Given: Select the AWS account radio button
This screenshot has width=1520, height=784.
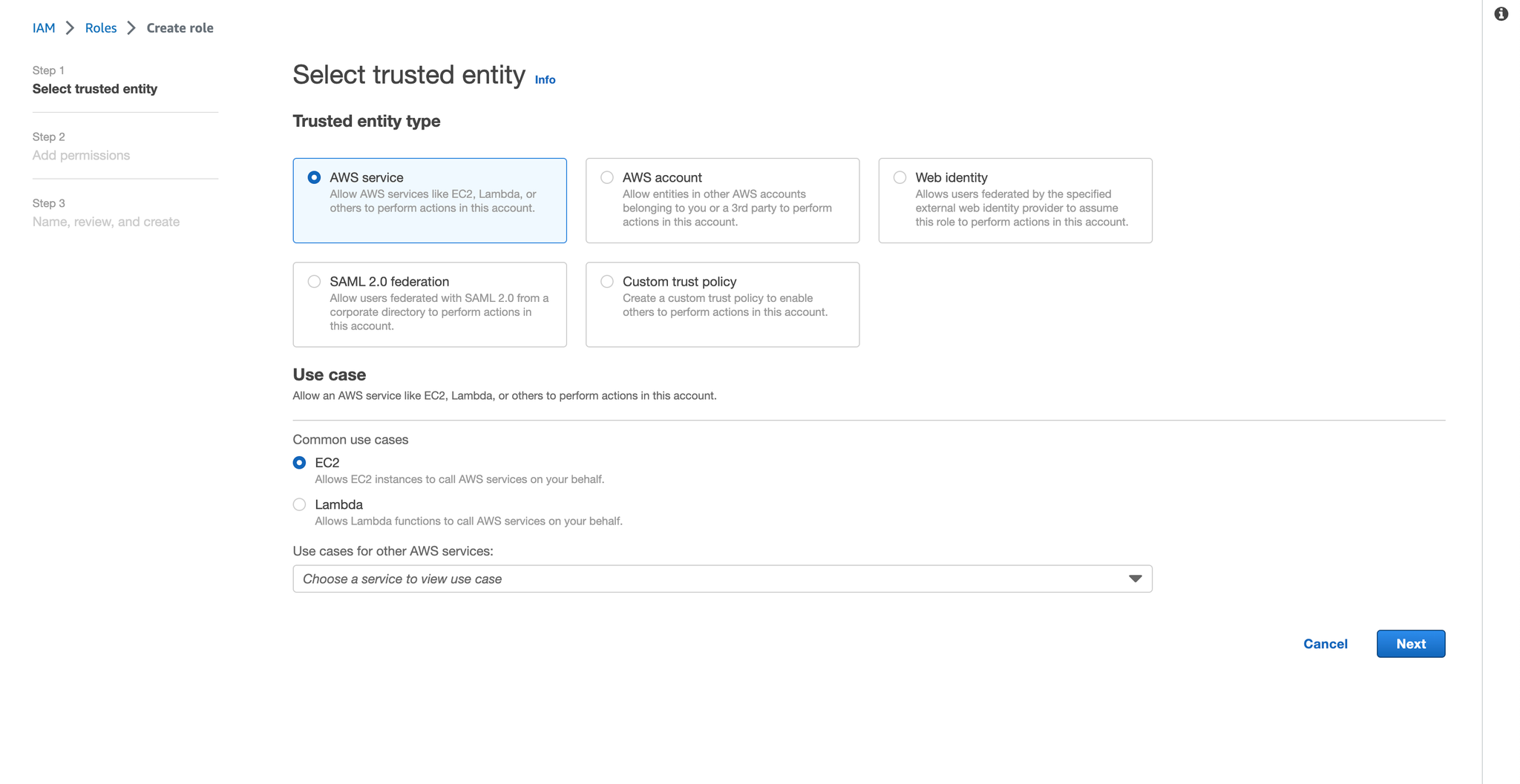Looking at the screenshot, I should click(607, 177).
